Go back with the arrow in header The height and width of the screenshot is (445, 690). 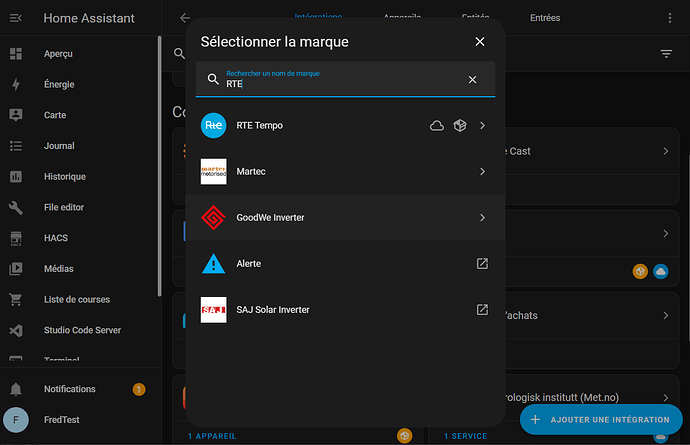pyautogui.click(x=184, y=18)
